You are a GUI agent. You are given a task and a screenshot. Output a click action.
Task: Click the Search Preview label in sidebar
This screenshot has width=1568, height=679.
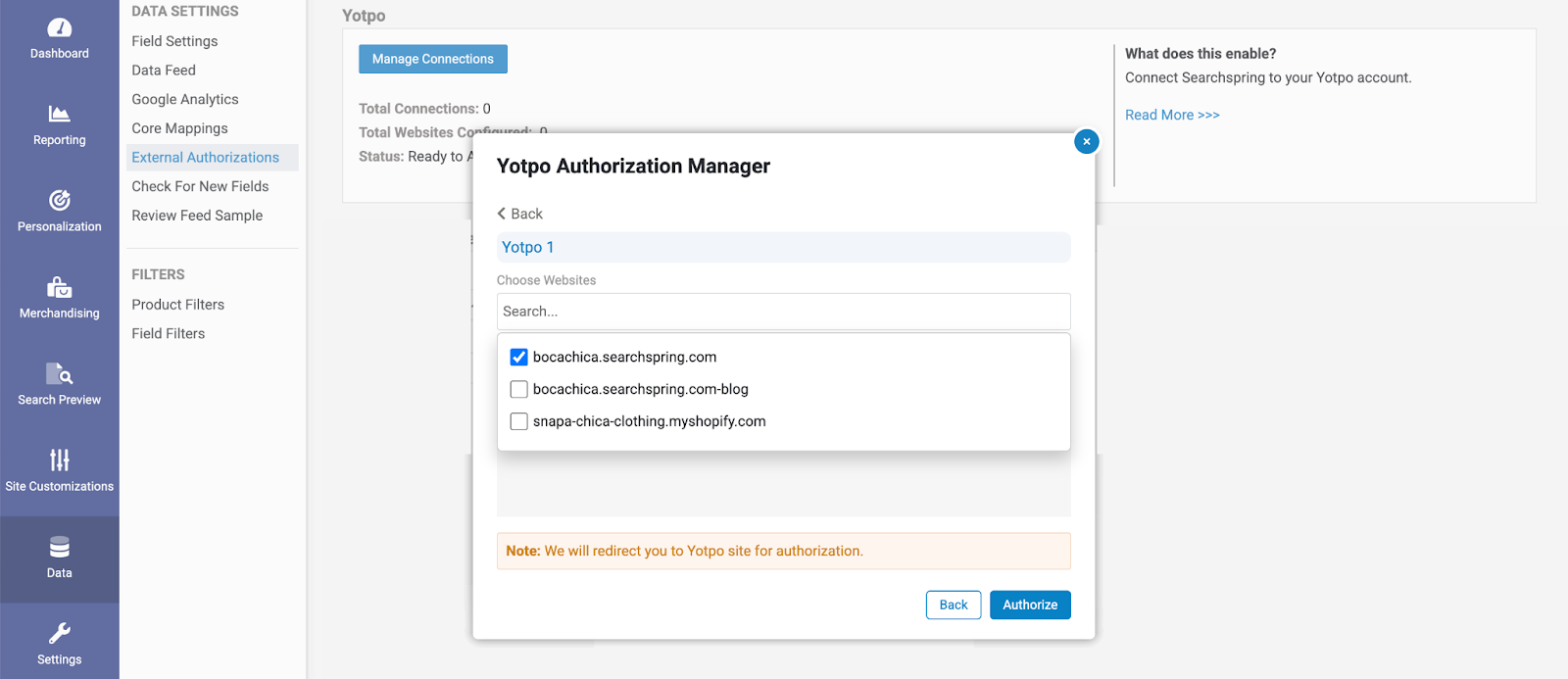(60, 400)
